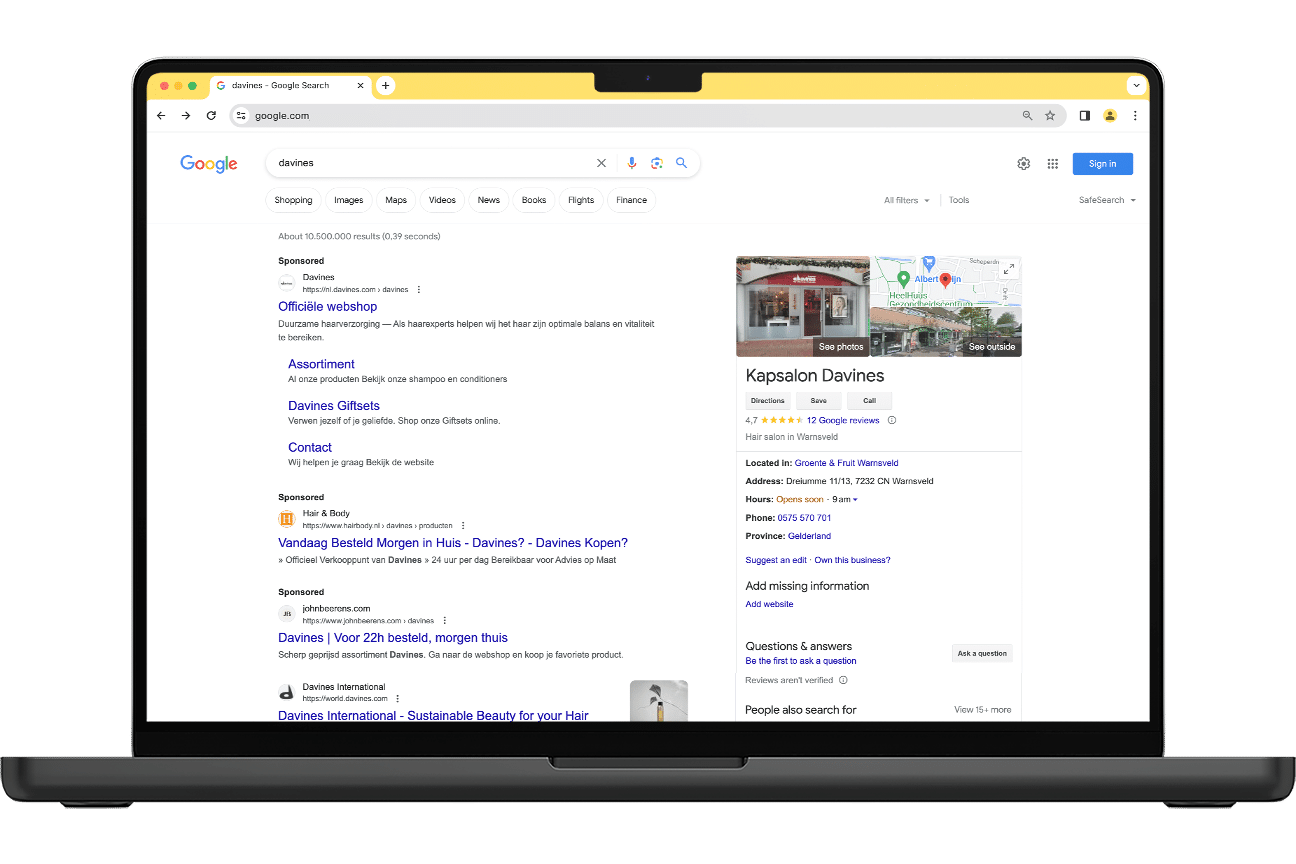Sign in with the blue button

1103,164
